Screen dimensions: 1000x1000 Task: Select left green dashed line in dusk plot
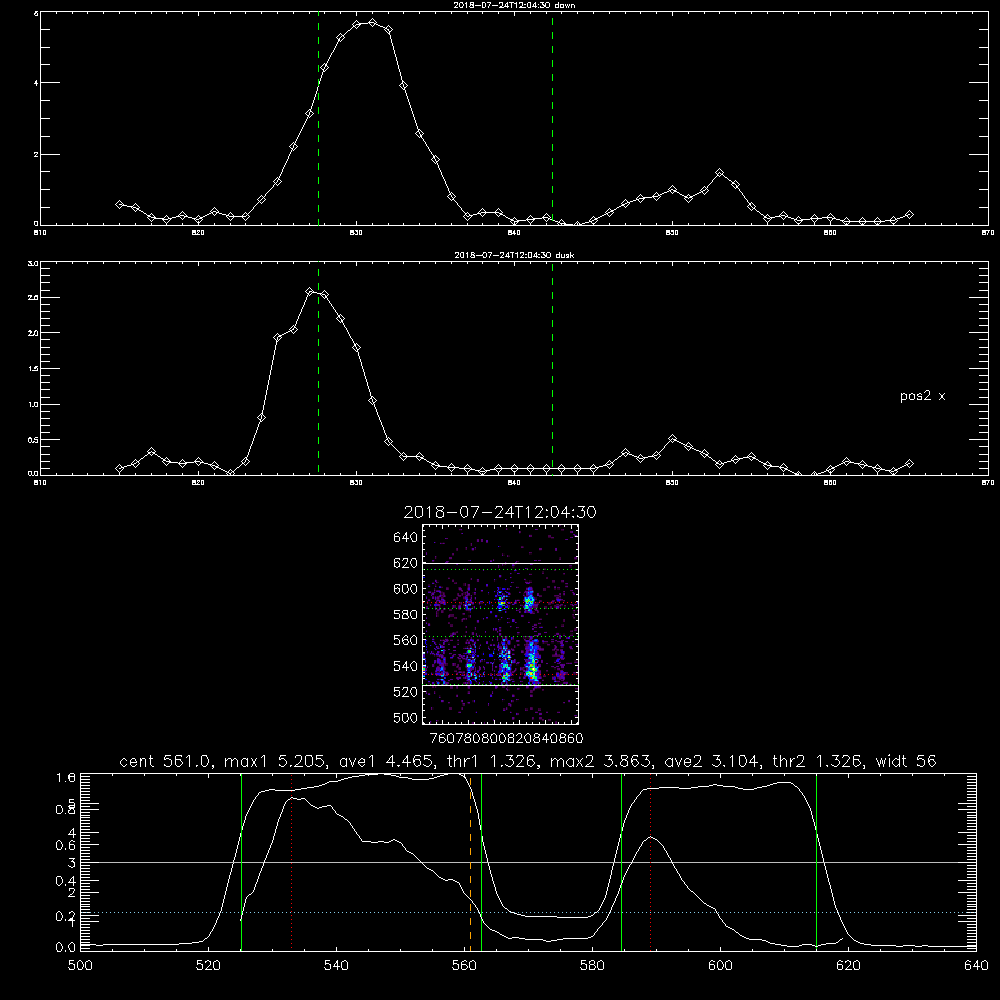pos(318,370)
